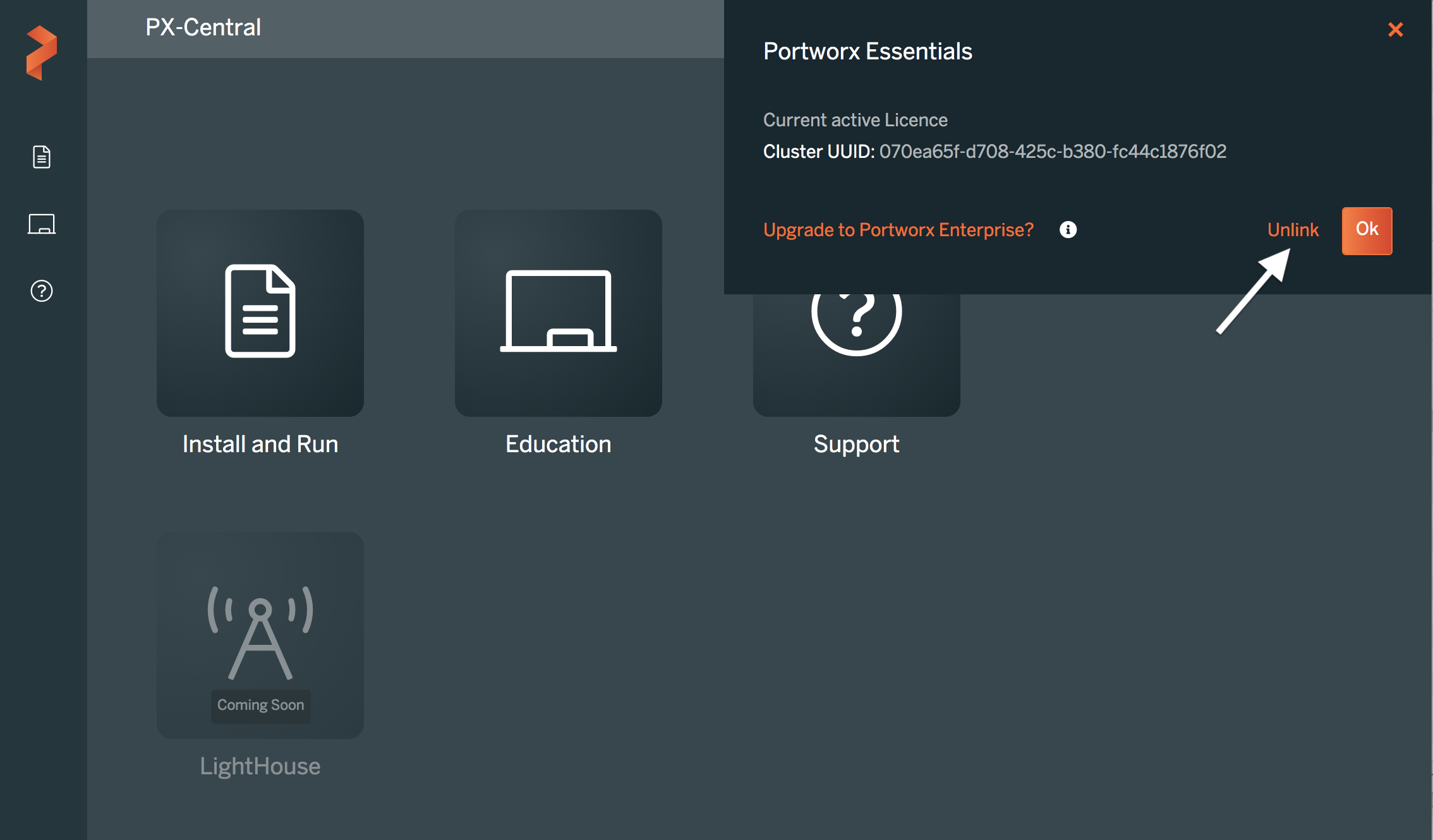The image size is (1433, 840).
Task: Select the Education panel icon
Action: (x=558, y=311)
